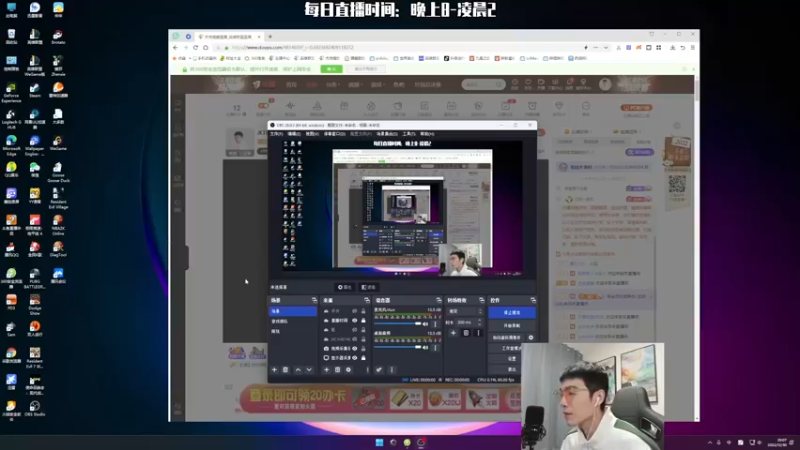This screenshot has height=450, width=800.
Task: Open browser address bar history dropdown arrow
Action: [606, 47]
